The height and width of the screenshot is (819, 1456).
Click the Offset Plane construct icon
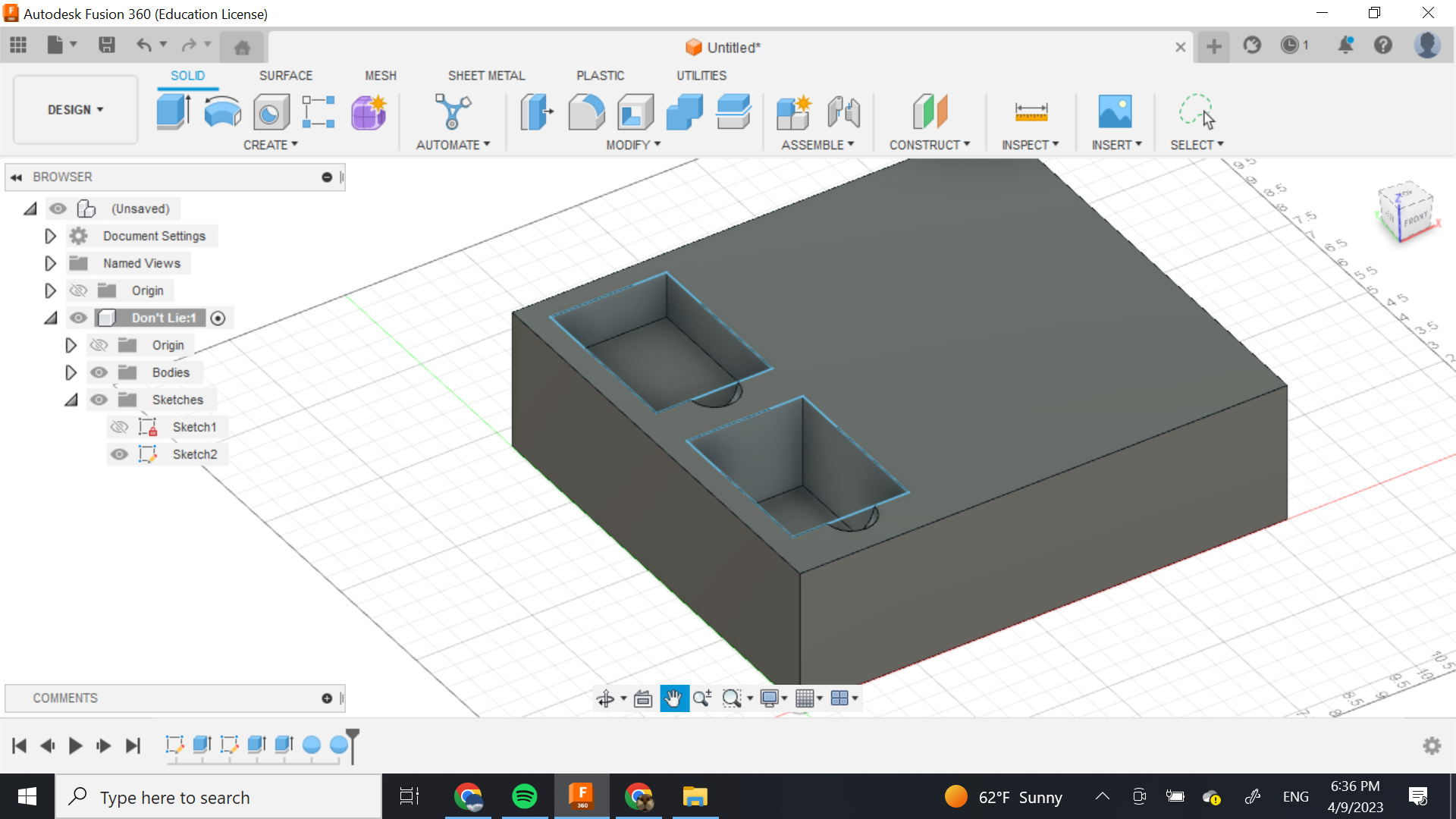[930, 112]
